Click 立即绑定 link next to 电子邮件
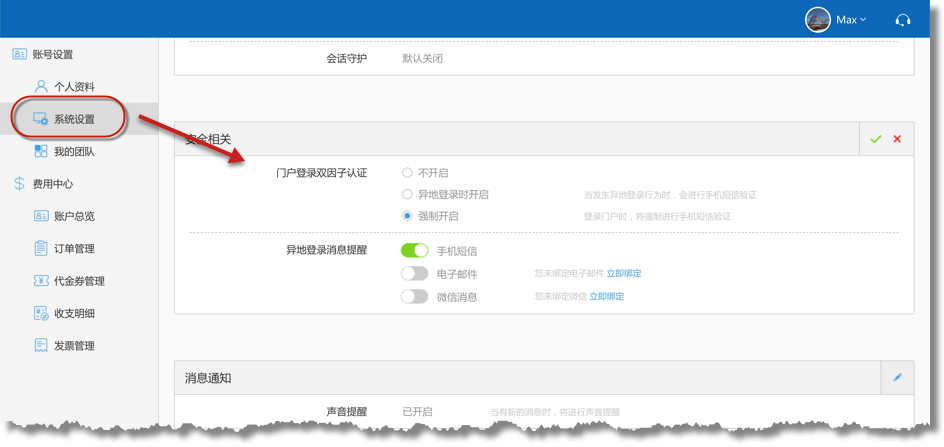 tap(624, 273)
